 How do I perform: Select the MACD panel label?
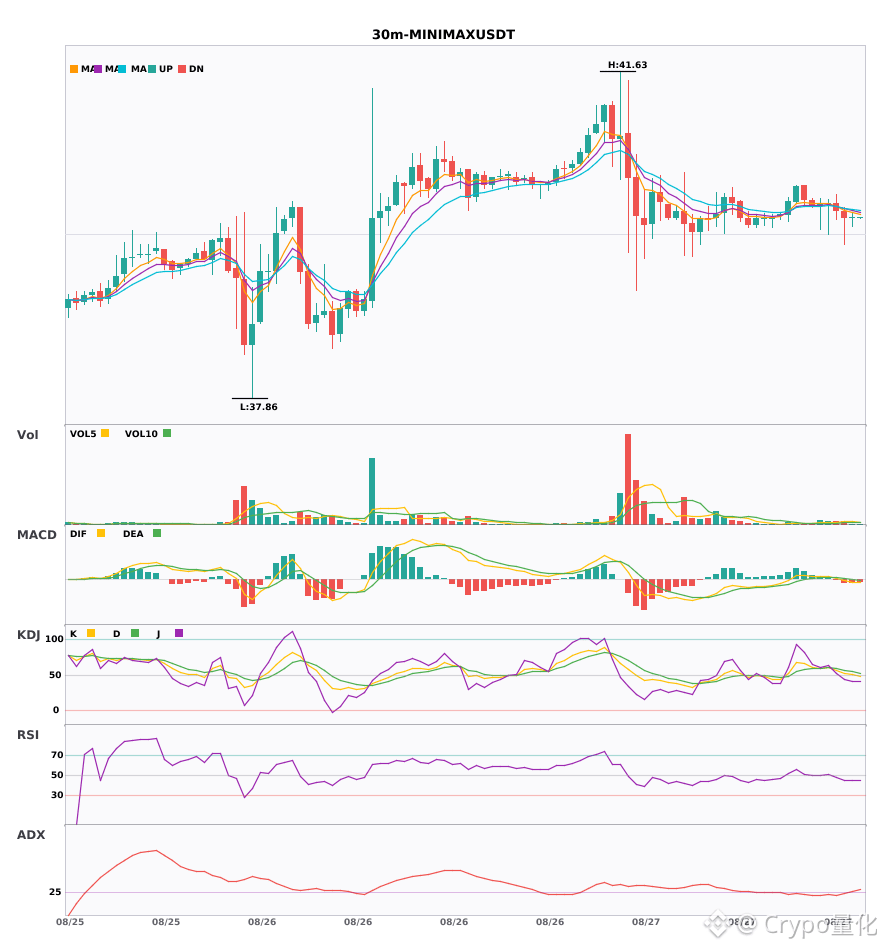pos(36,534)
